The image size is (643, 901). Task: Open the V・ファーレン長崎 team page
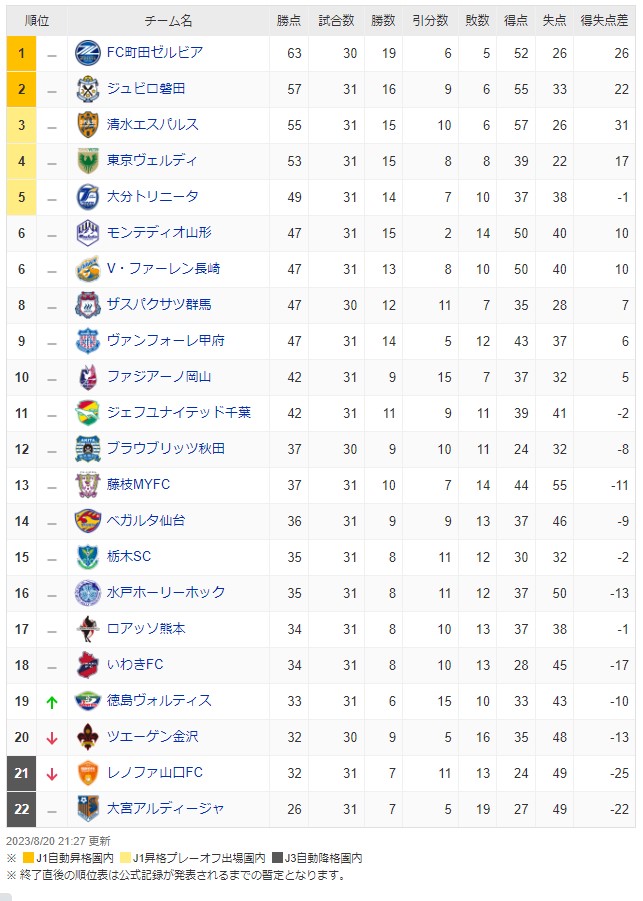164,268
